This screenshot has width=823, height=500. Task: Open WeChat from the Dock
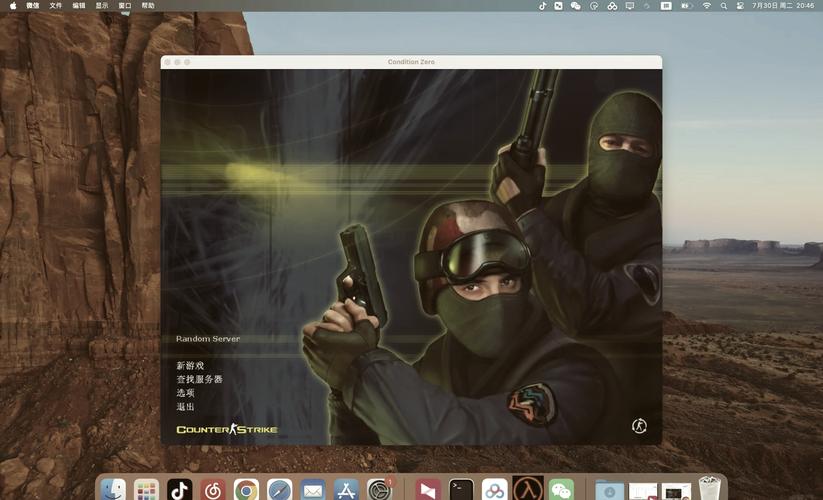click(562, 489)
